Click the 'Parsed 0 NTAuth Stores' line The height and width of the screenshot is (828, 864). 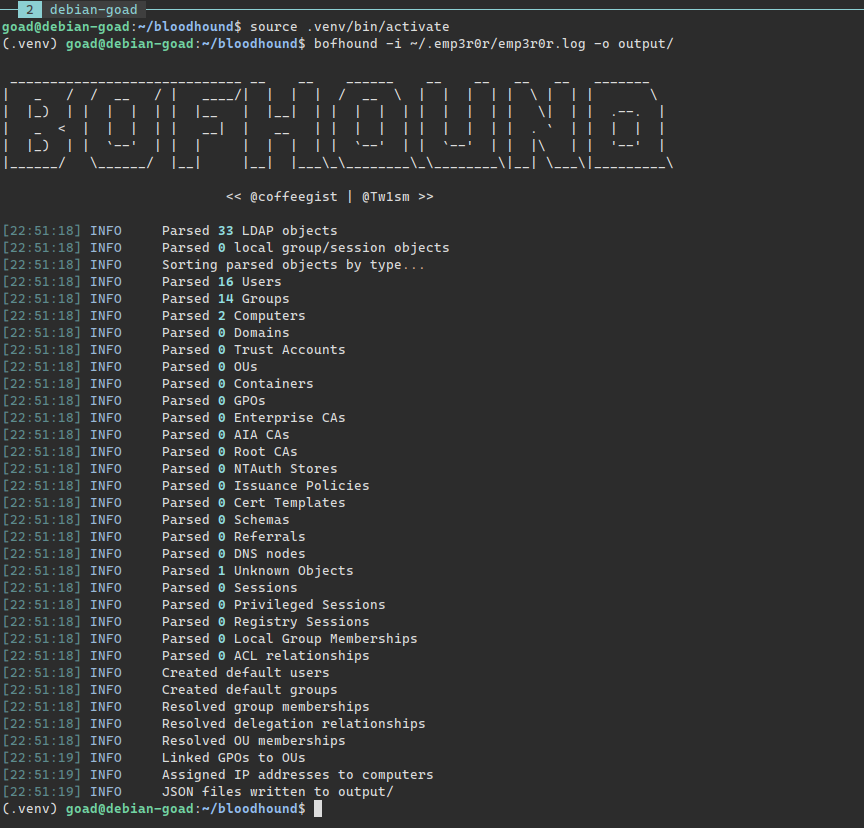point(249,469)
